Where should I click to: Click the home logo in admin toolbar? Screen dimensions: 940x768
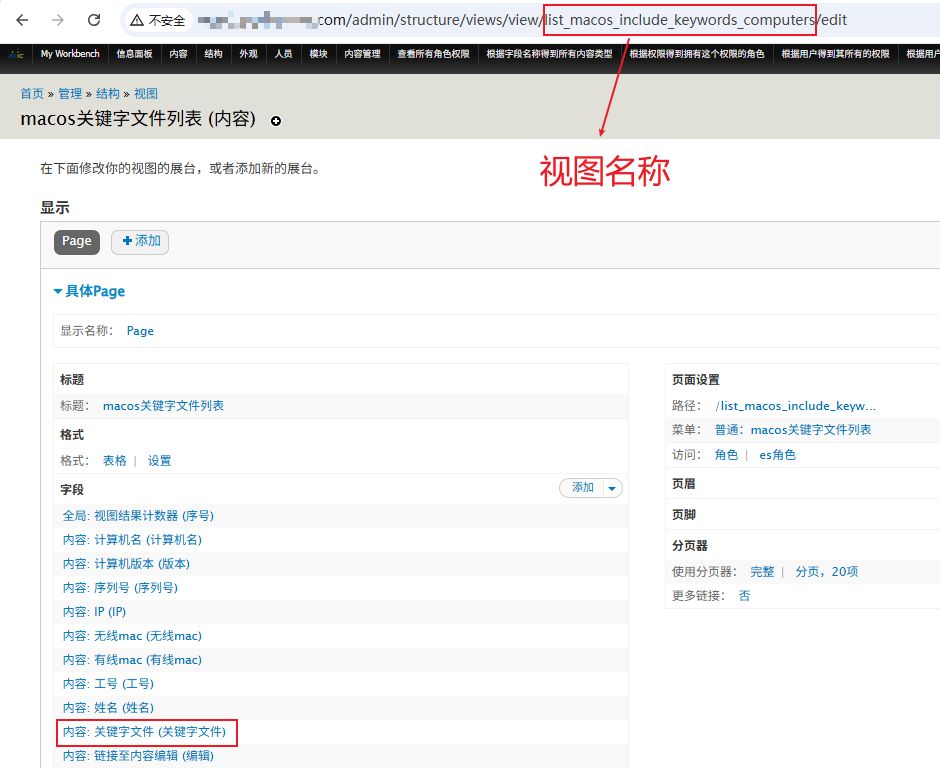pyautogui.click(x=16, y=54)
